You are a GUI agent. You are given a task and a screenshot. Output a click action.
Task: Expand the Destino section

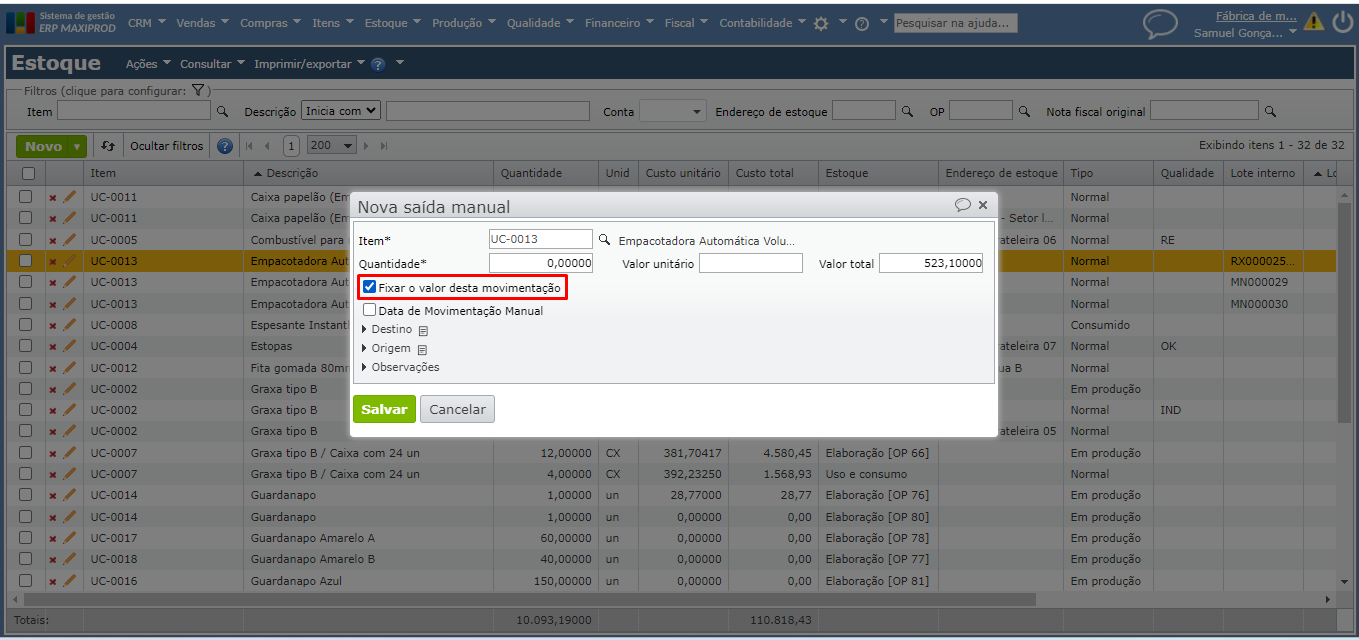tap(364, 329)
